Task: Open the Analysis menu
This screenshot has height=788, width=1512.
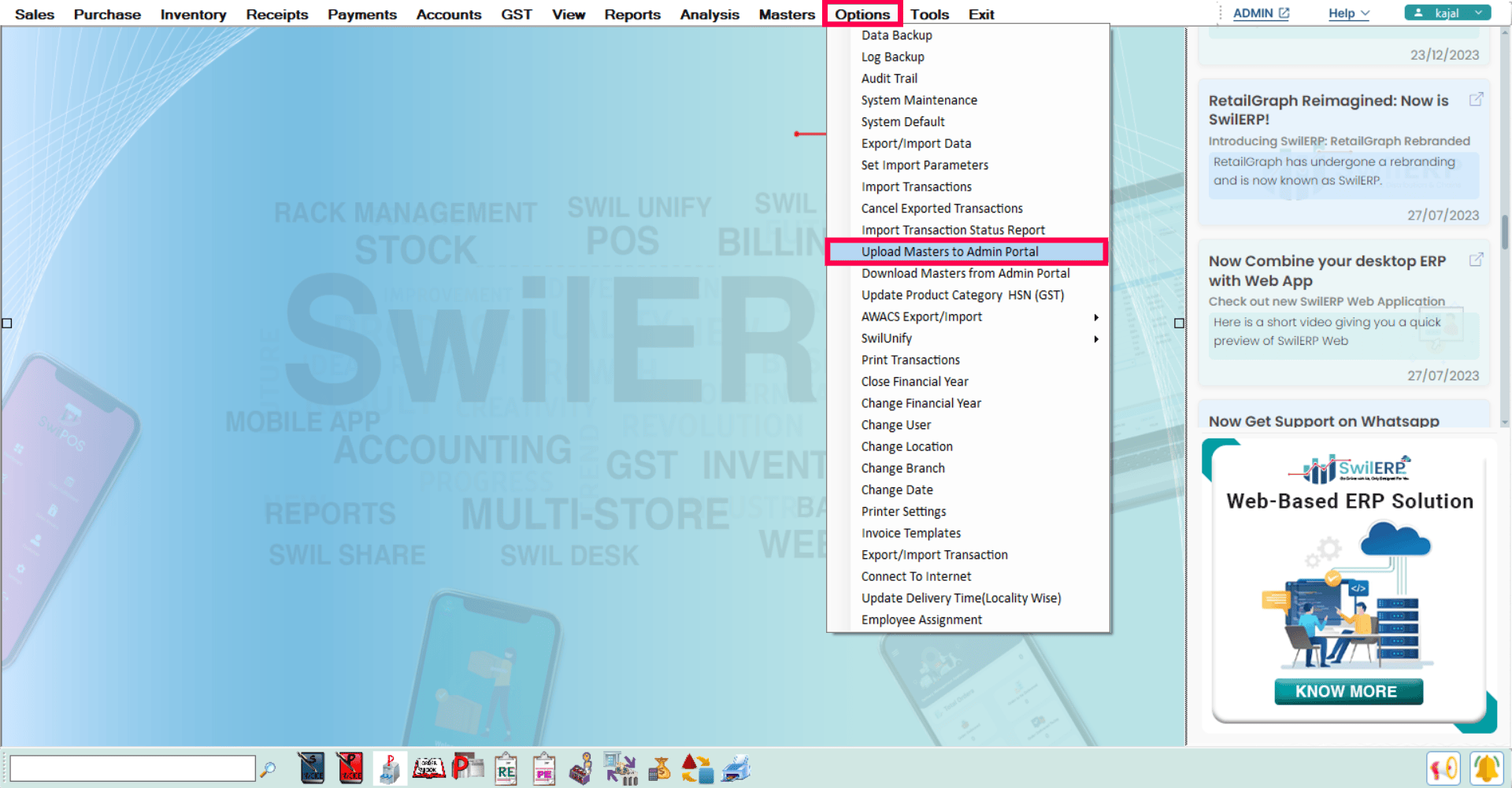Action: click(710, 14)
